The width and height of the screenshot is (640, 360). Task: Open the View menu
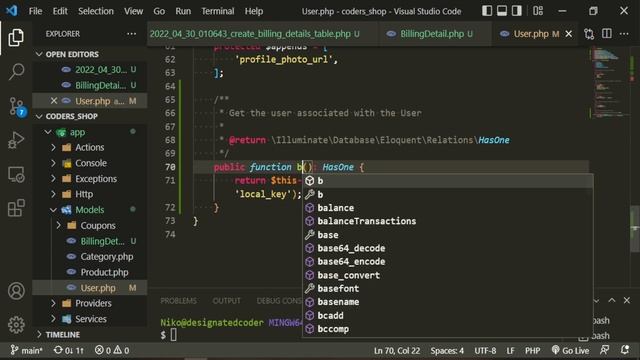point(133,11)
